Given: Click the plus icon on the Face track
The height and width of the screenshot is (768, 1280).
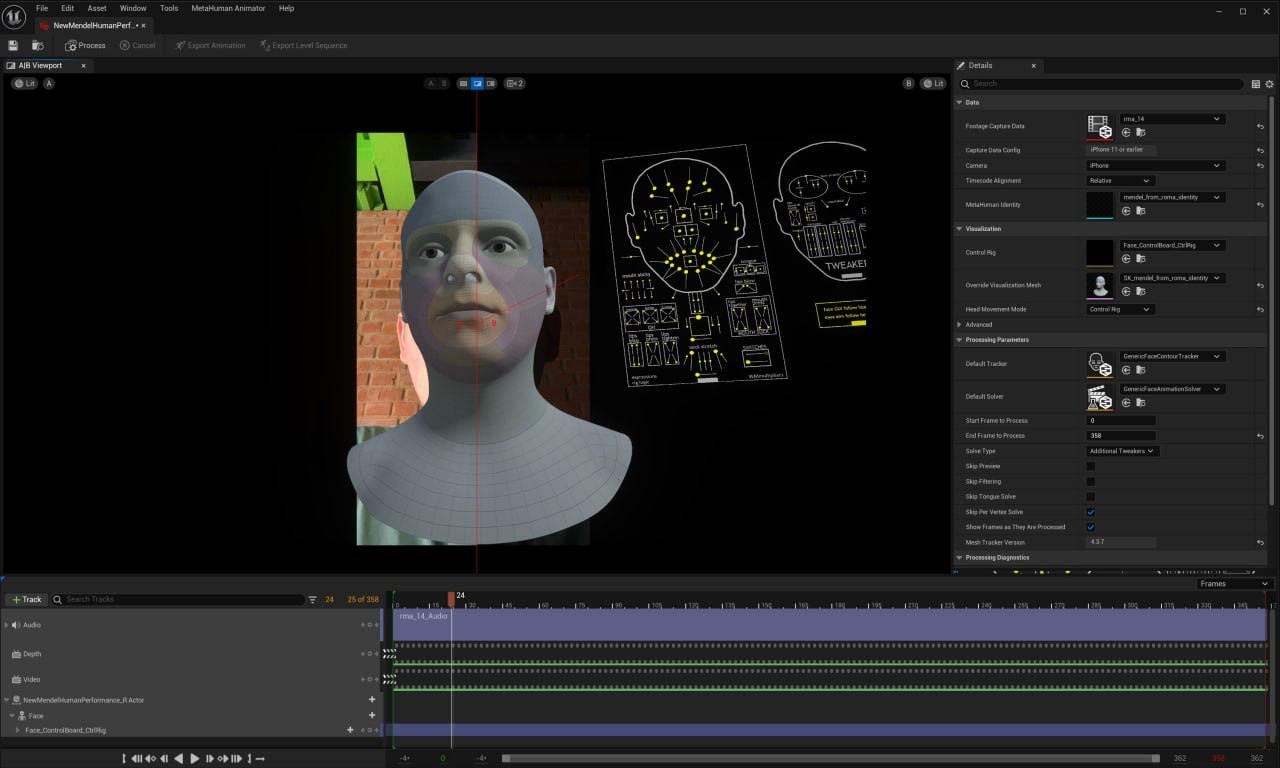Looking at the screenshot, I should (x=372, y=715).
